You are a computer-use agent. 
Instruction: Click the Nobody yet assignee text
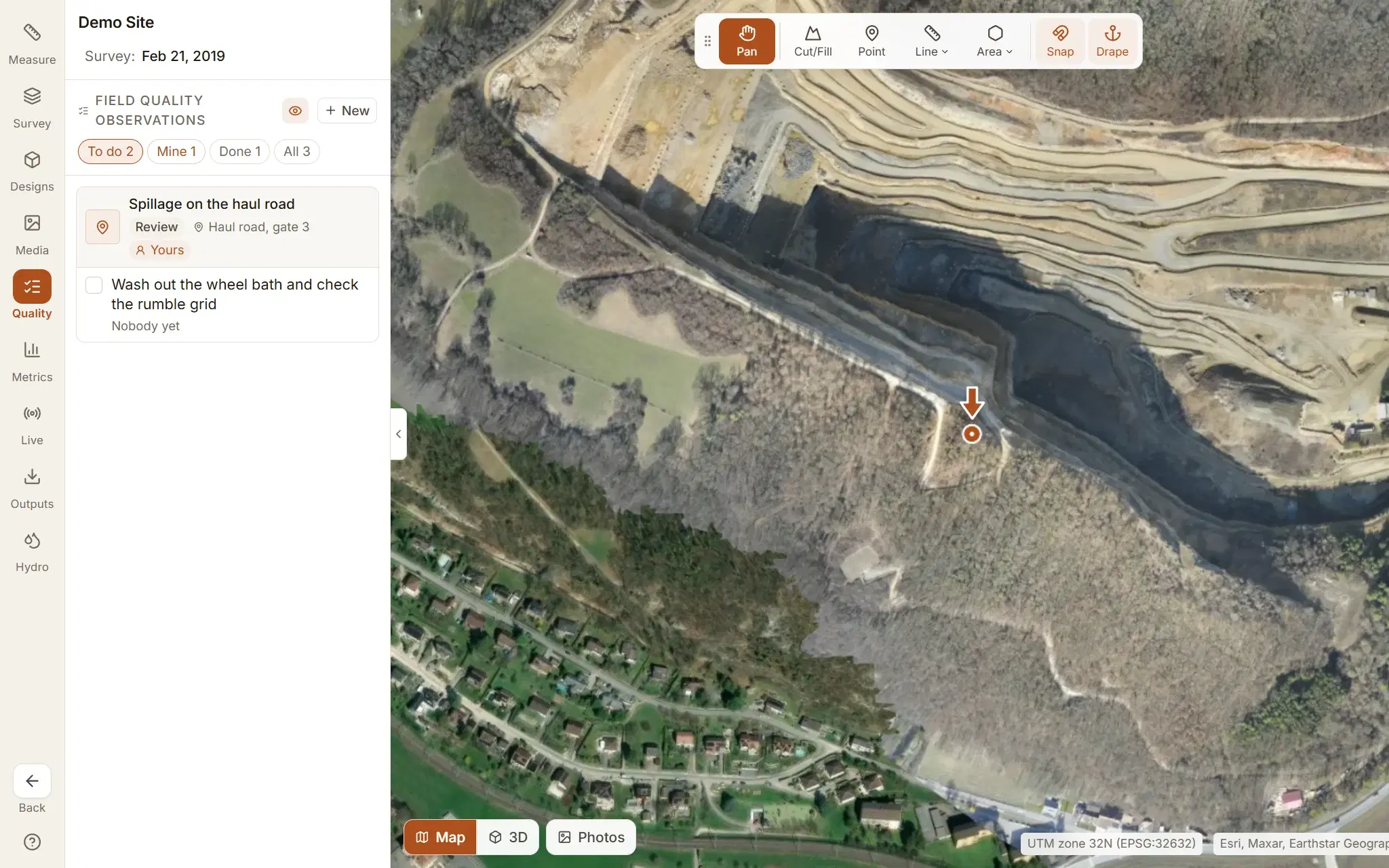(146, 326)
